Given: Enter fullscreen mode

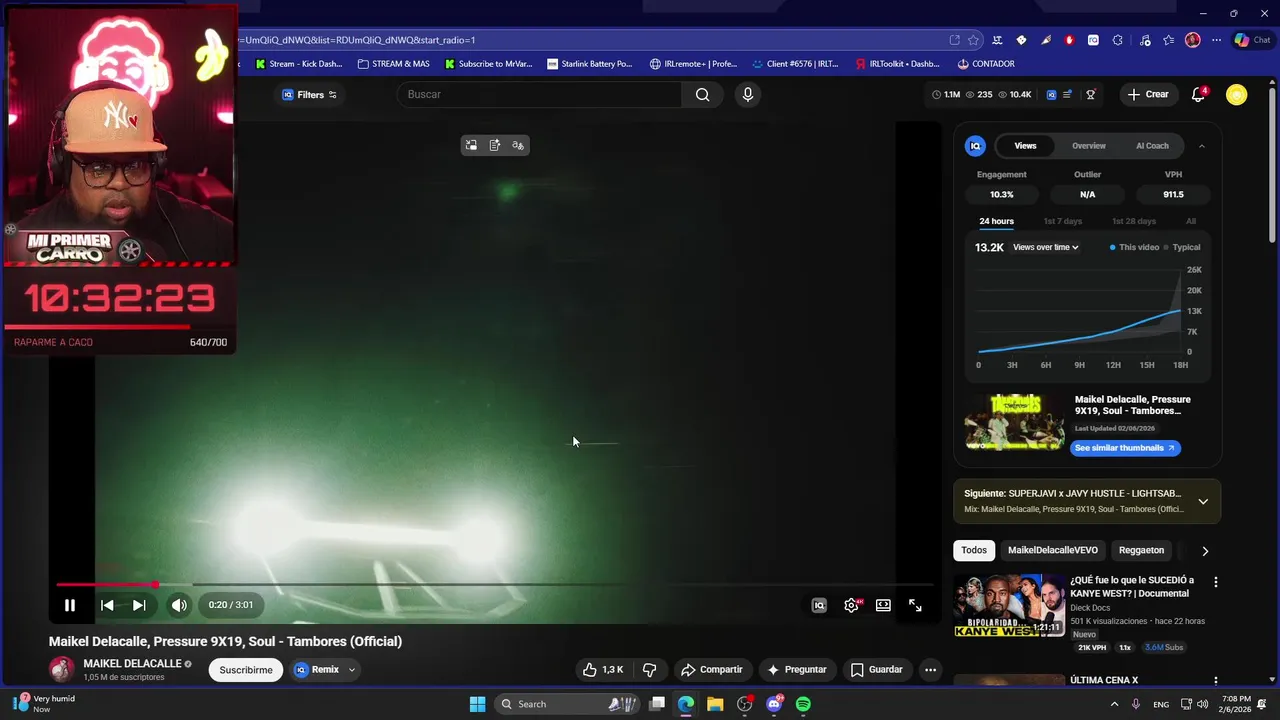Looking at the screenshot, I should click(915, 605).
